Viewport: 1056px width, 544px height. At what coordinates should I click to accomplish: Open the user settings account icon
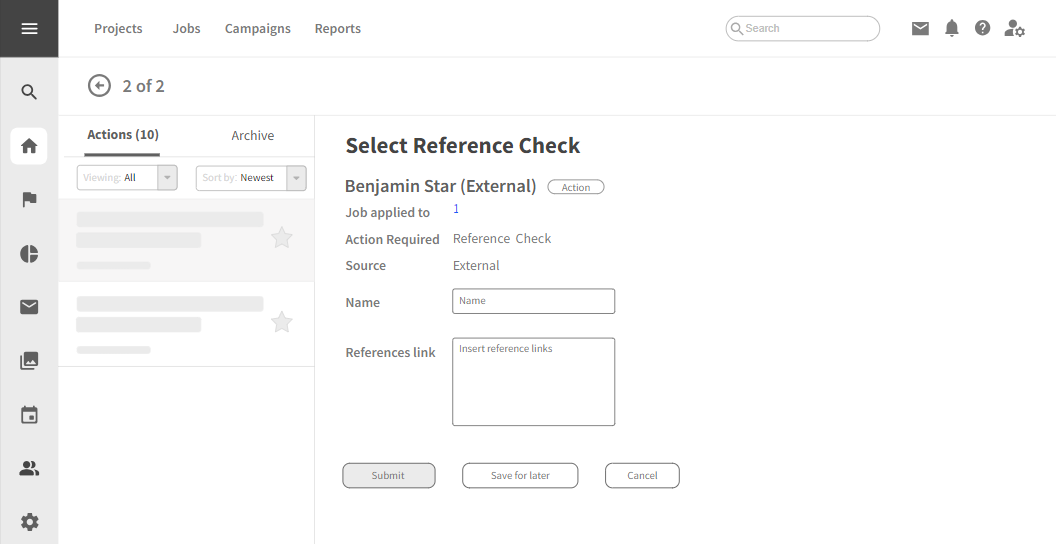1014,28
